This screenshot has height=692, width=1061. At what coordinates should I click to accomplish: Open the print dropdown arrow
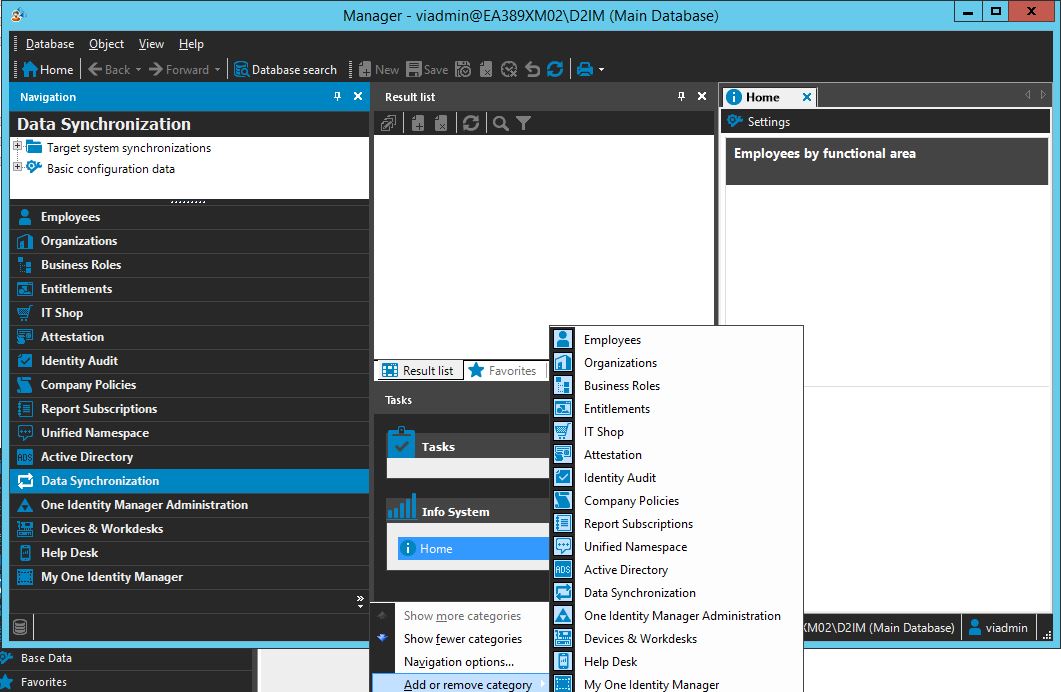[x=602, y=70]
